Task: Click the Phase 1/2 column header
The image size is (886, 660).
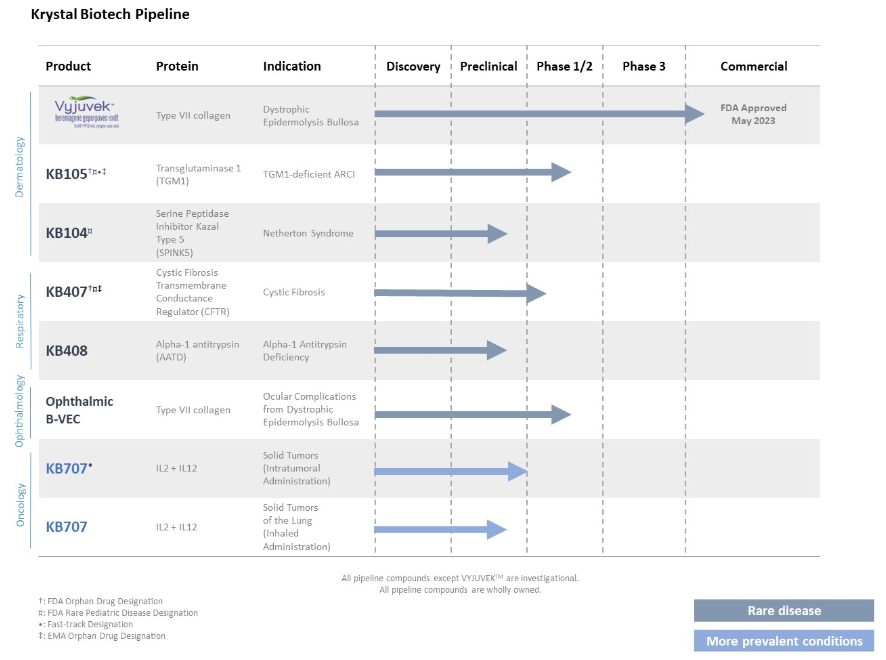Action: [x=564, y=67]
